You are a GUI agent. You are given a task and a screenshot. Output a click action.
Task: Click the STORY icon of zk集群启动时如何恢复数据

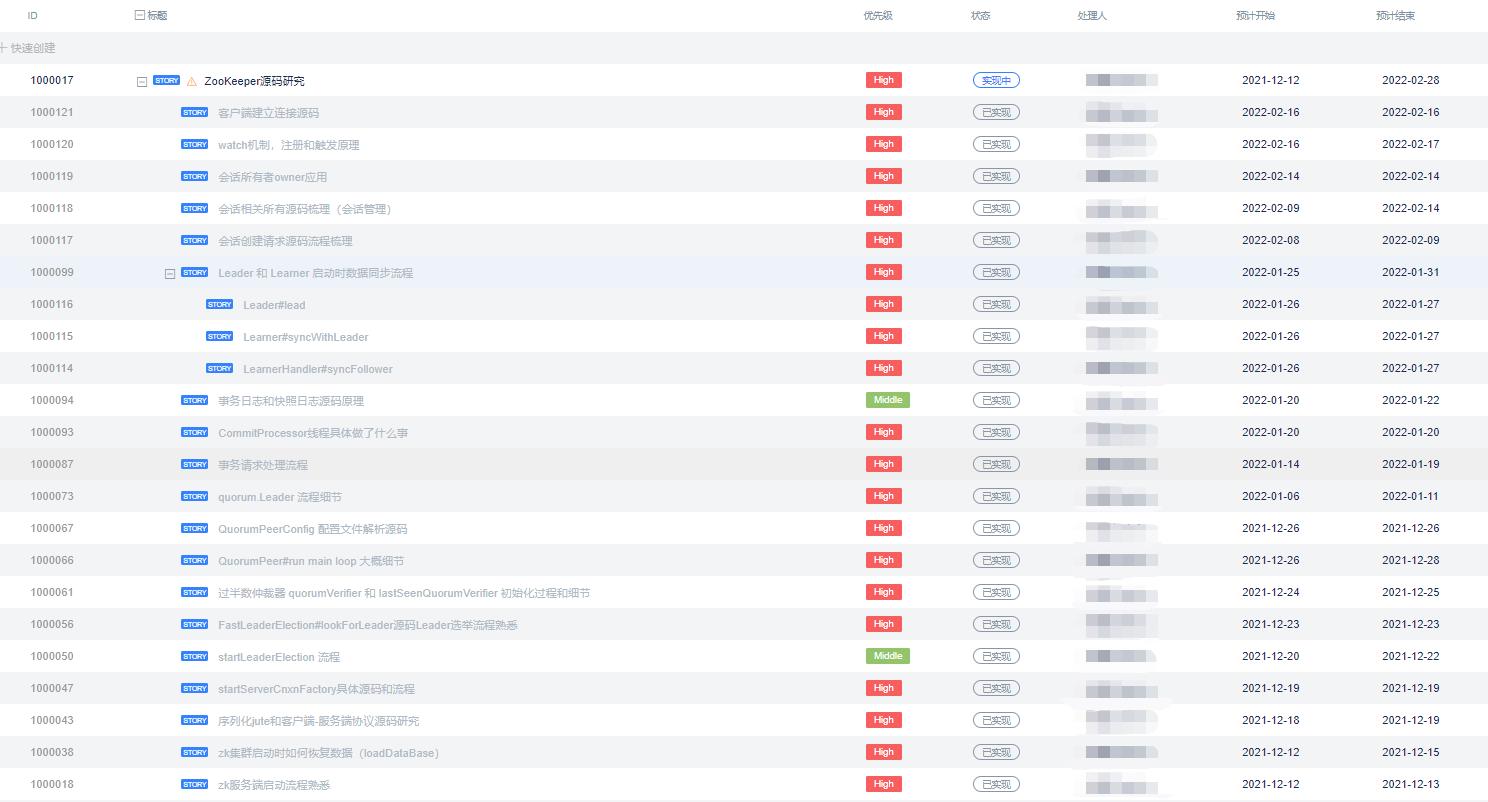coord(195,753)
